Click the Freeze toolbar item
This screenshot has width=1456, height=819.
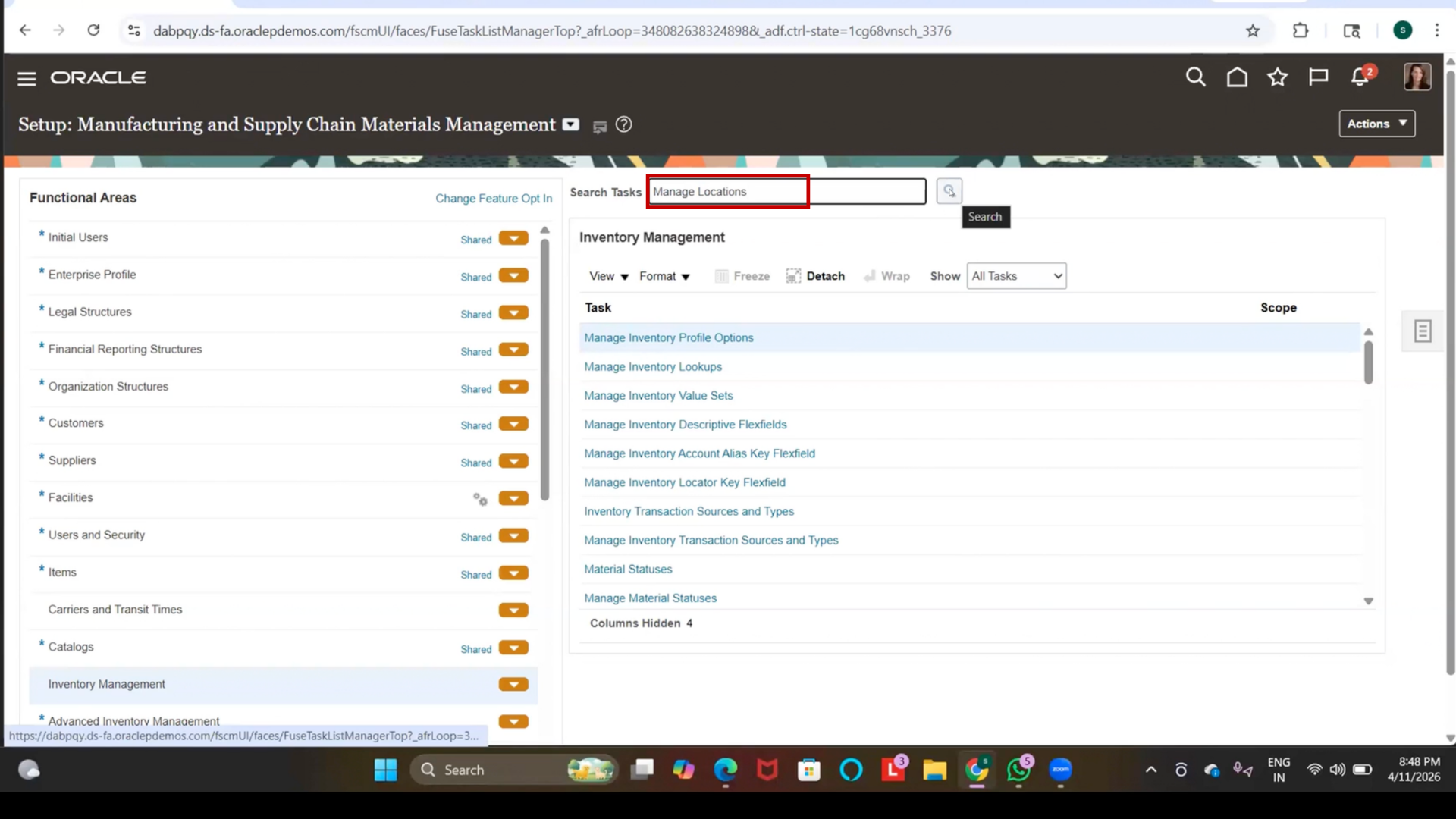pos(742,276)
